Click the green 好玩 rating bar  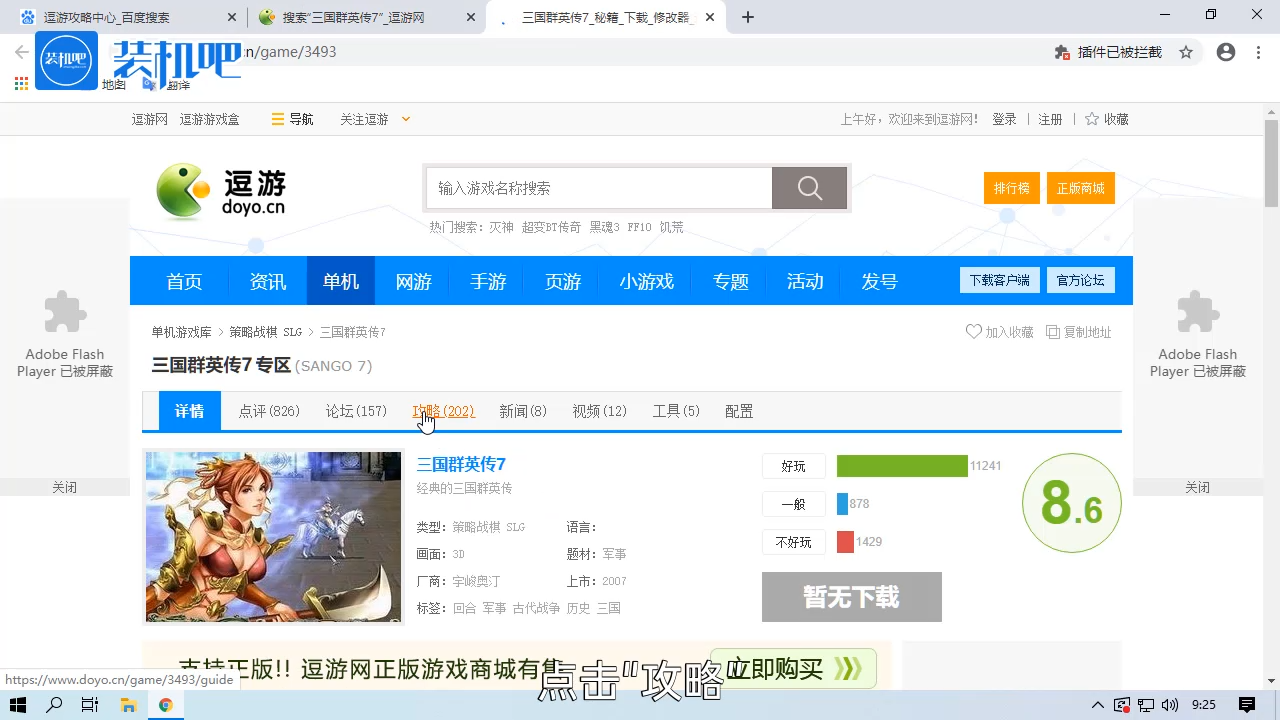point(901,465)
